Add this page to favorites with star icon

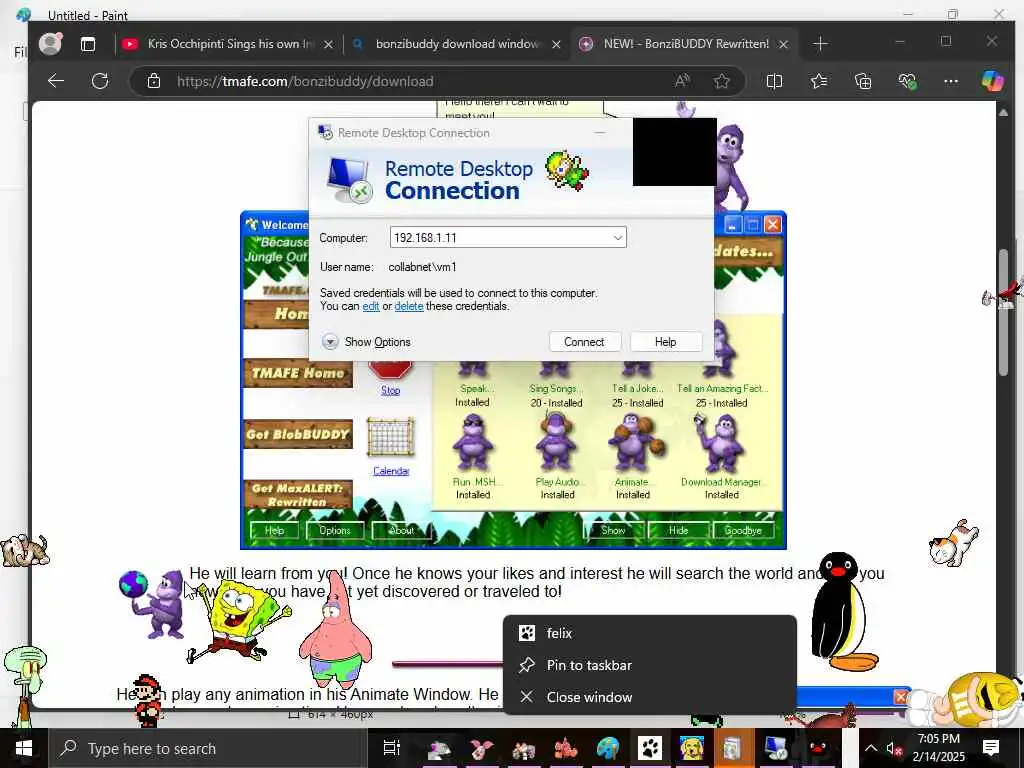[x=722, y=81]
